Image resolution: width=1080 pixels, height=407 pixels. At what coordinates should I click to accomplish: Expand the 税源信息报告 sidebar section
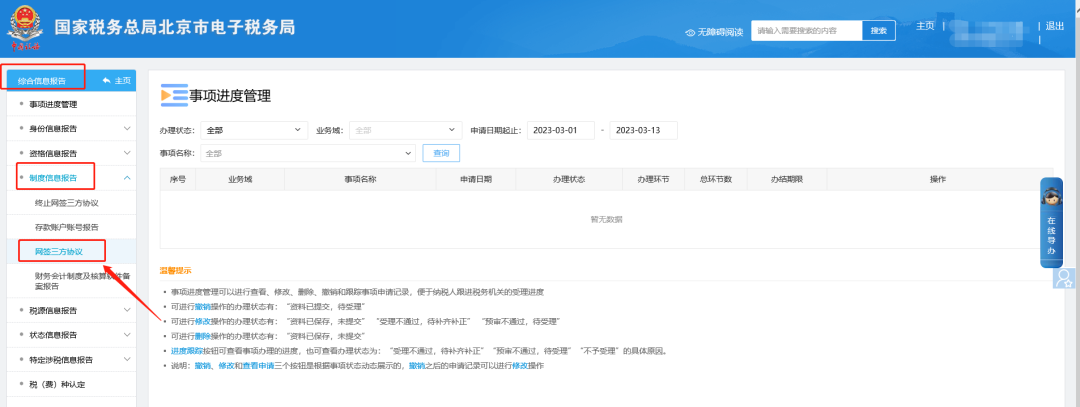(x=127, y=310)
